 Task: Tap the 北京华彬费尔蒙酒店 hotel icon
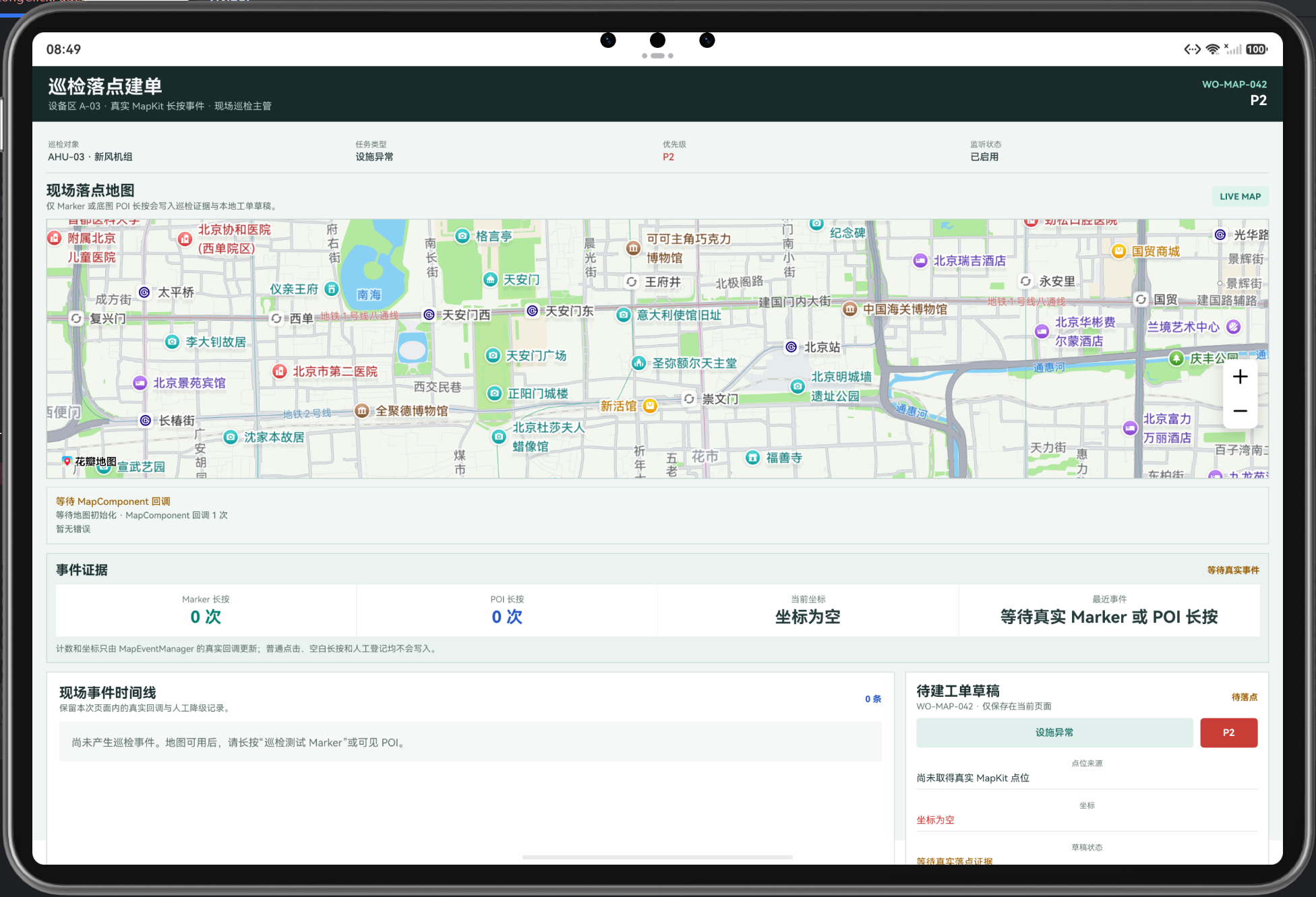[1042, 331]
